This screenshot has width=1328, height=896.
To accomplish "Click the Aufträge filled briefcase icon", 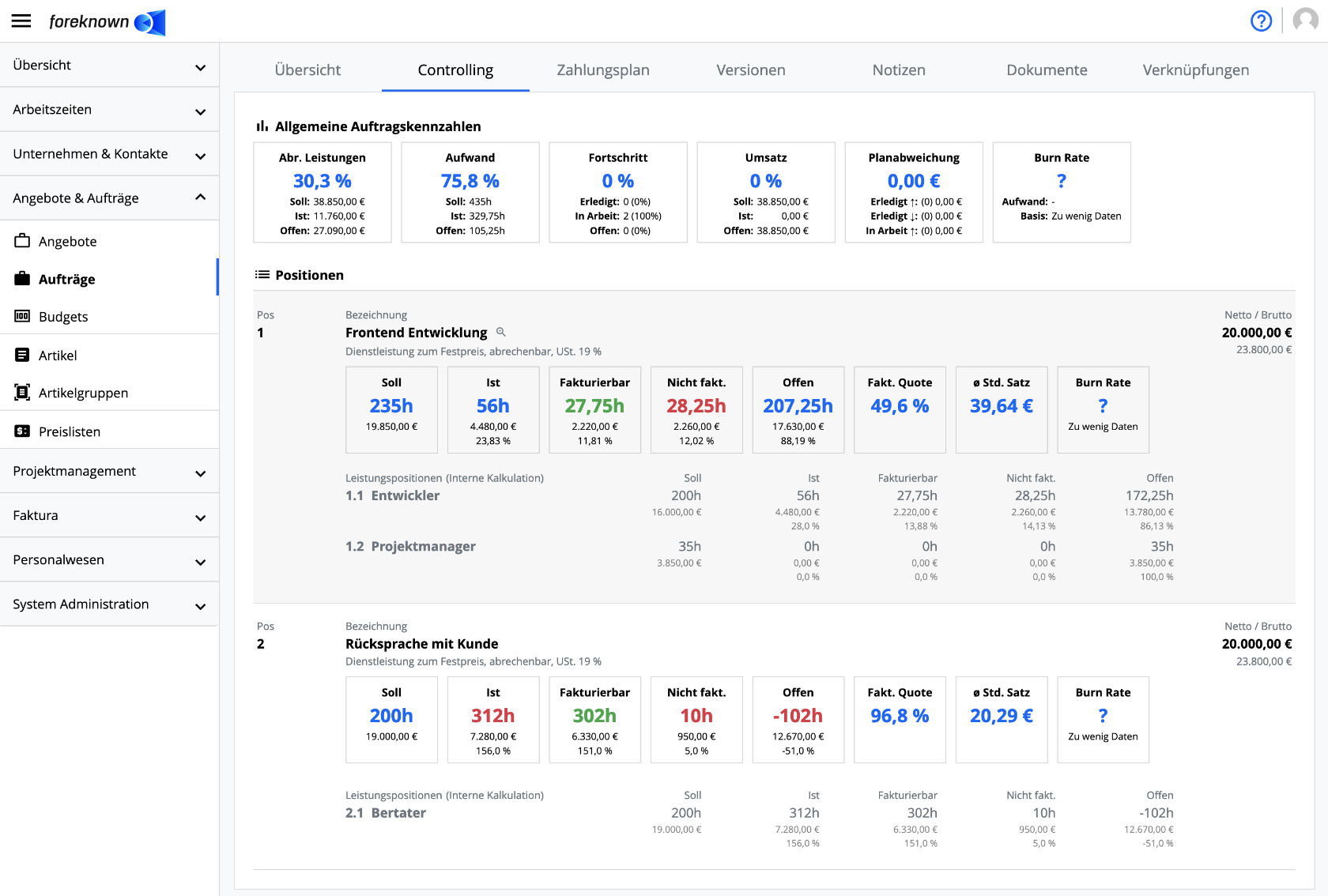I will tap(22, 278).
